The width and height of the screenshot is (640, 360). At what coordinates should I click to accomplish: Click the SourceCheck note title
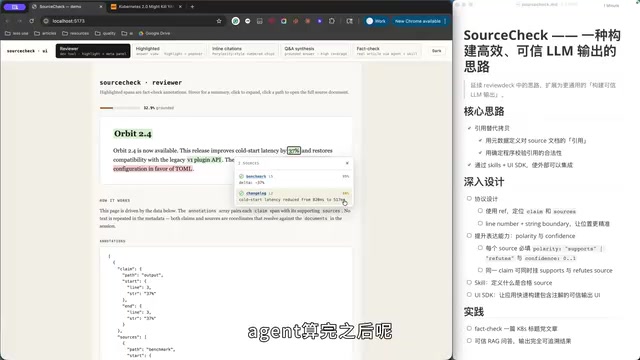point(542,51)
